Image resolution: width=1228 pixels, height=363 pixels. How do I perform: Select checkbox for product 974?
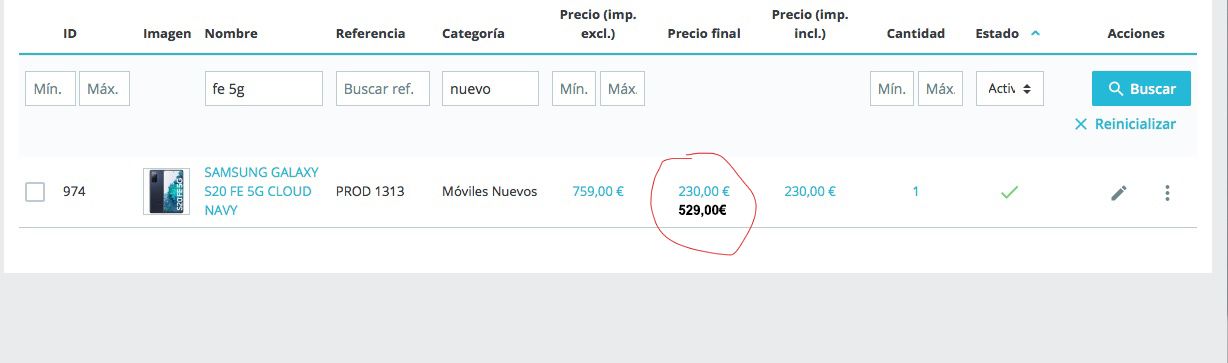[x=35, y=192]
